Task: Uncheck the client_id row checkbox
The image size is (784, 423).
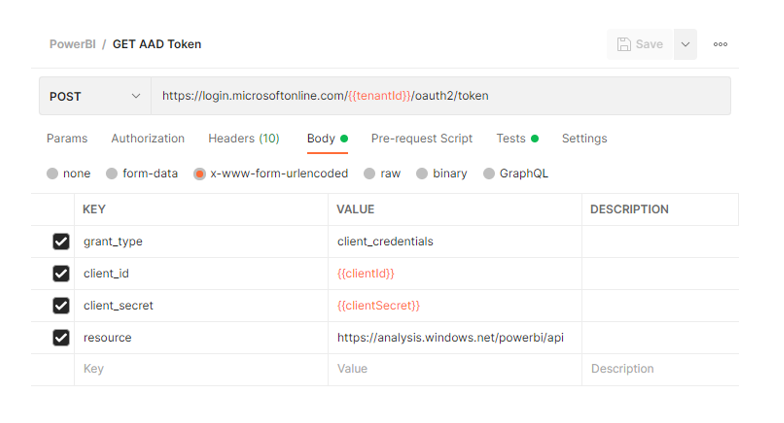Action: 61,274
